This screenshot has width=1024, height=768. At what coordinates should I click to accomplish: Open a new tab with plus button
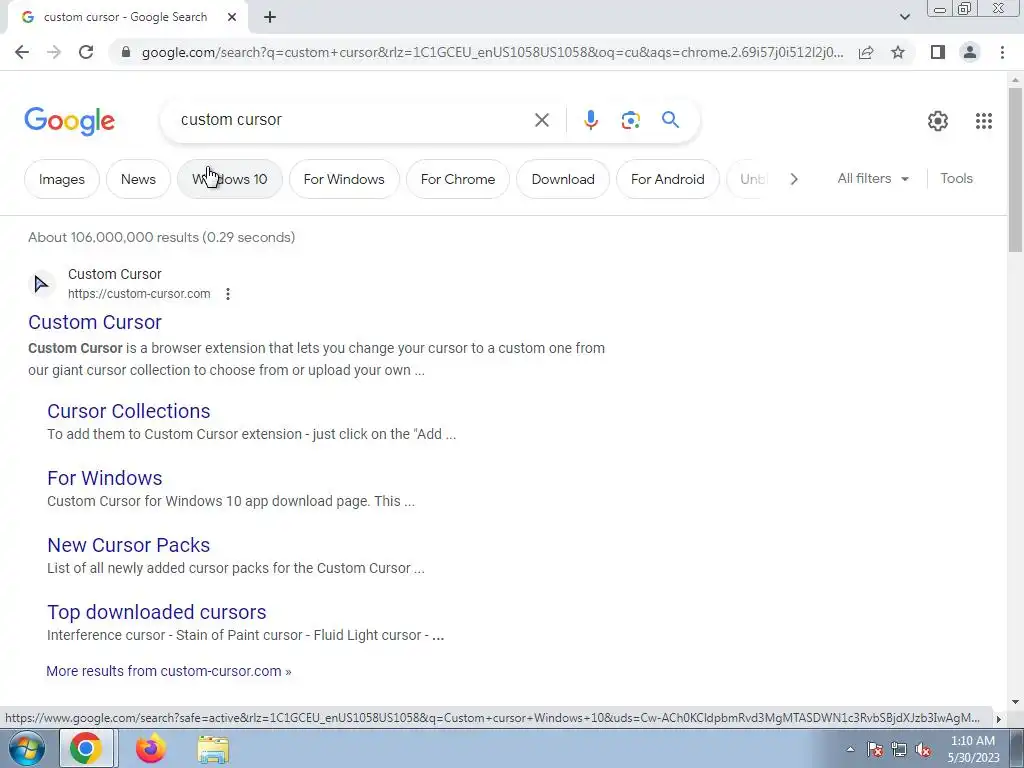tap(270, 17)
